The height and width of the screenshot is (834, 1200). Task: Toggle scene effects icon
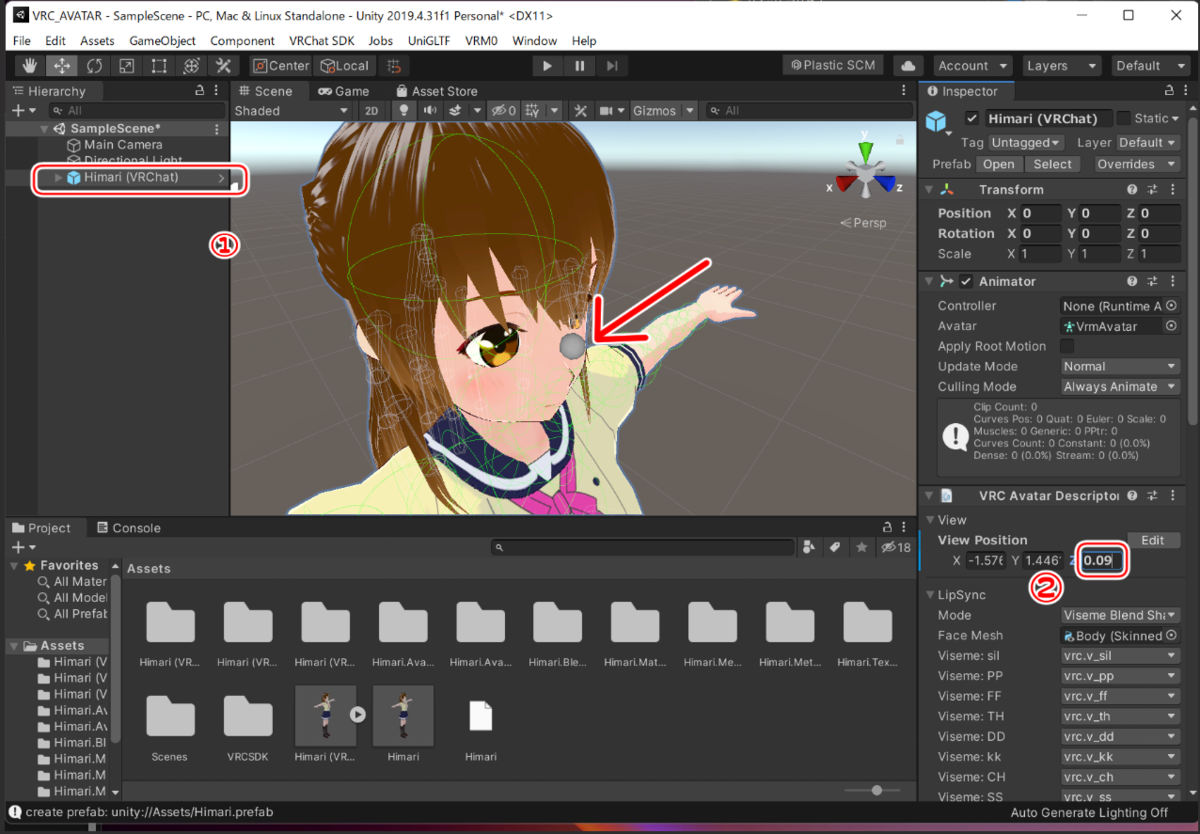pyautogui.click(x=455, y=111)
